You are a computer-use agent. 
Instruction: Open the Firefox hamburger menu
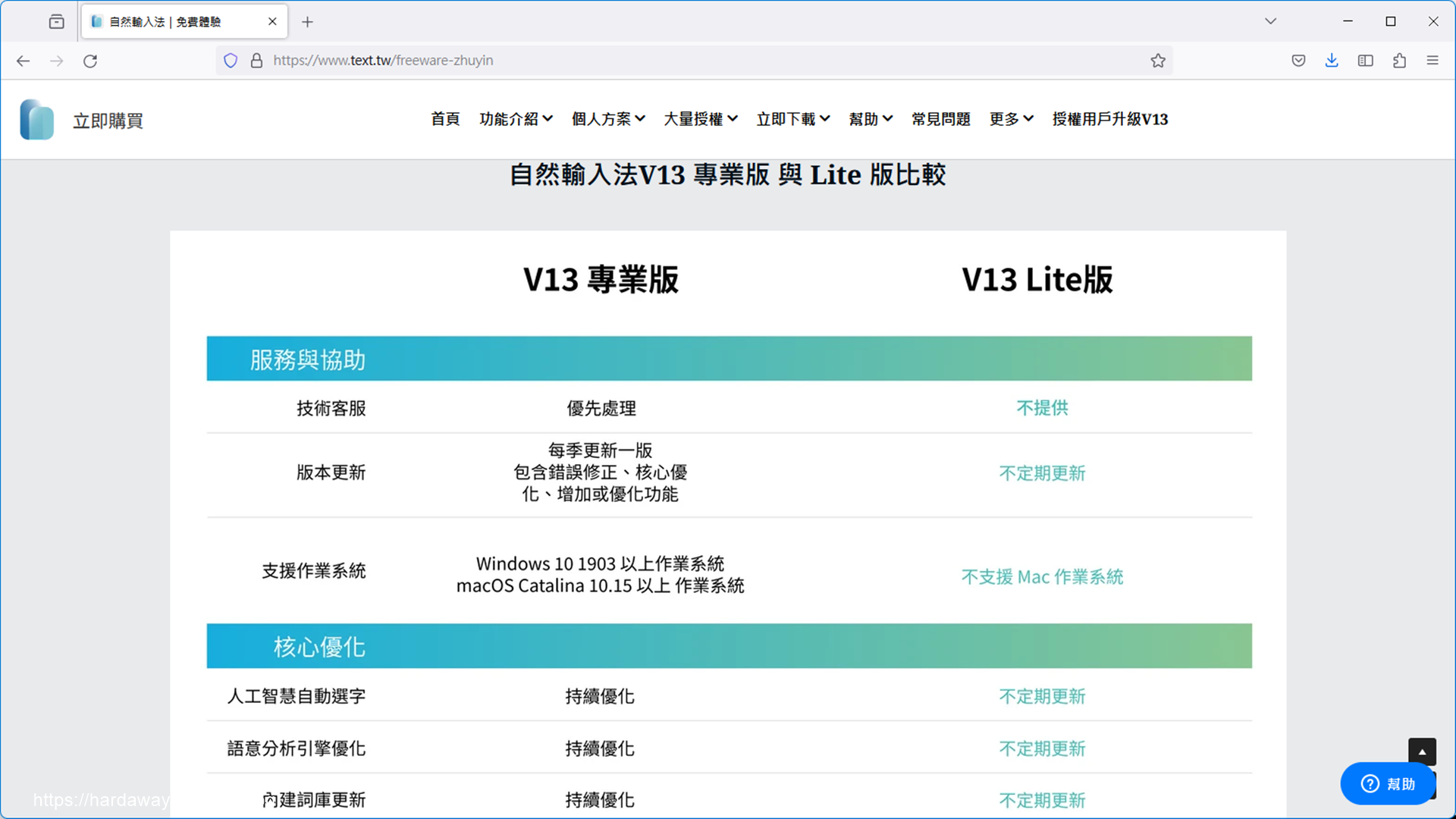tap(1432, 61)
